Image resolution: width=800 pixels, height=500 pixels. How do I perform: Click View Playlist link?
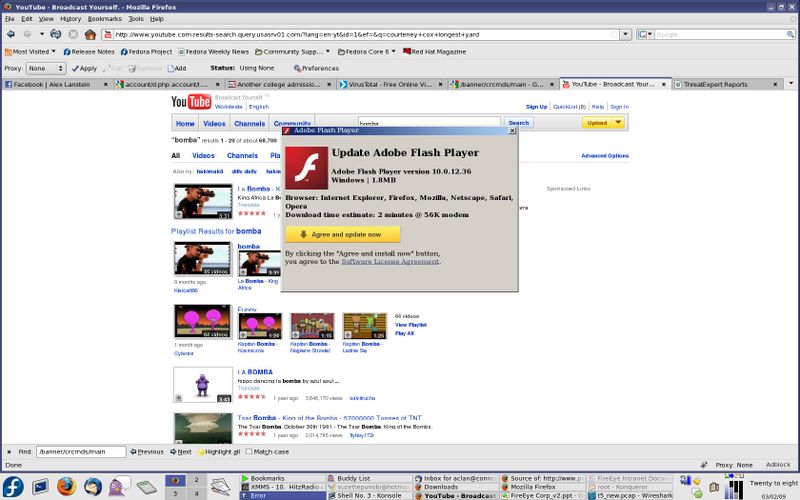click(411, 324)
